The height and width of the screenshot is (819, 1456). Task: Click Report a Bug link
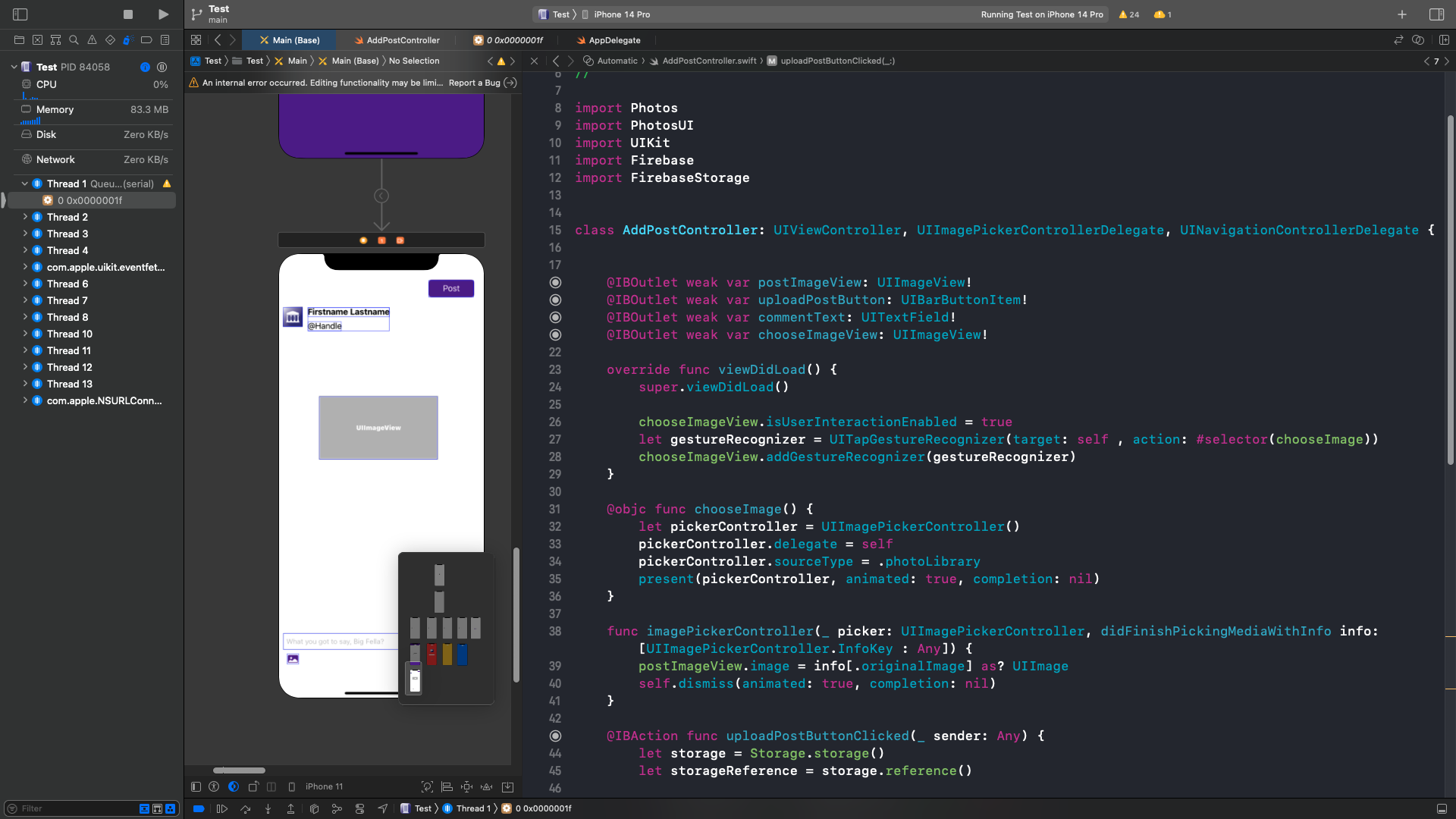(474, 83)
